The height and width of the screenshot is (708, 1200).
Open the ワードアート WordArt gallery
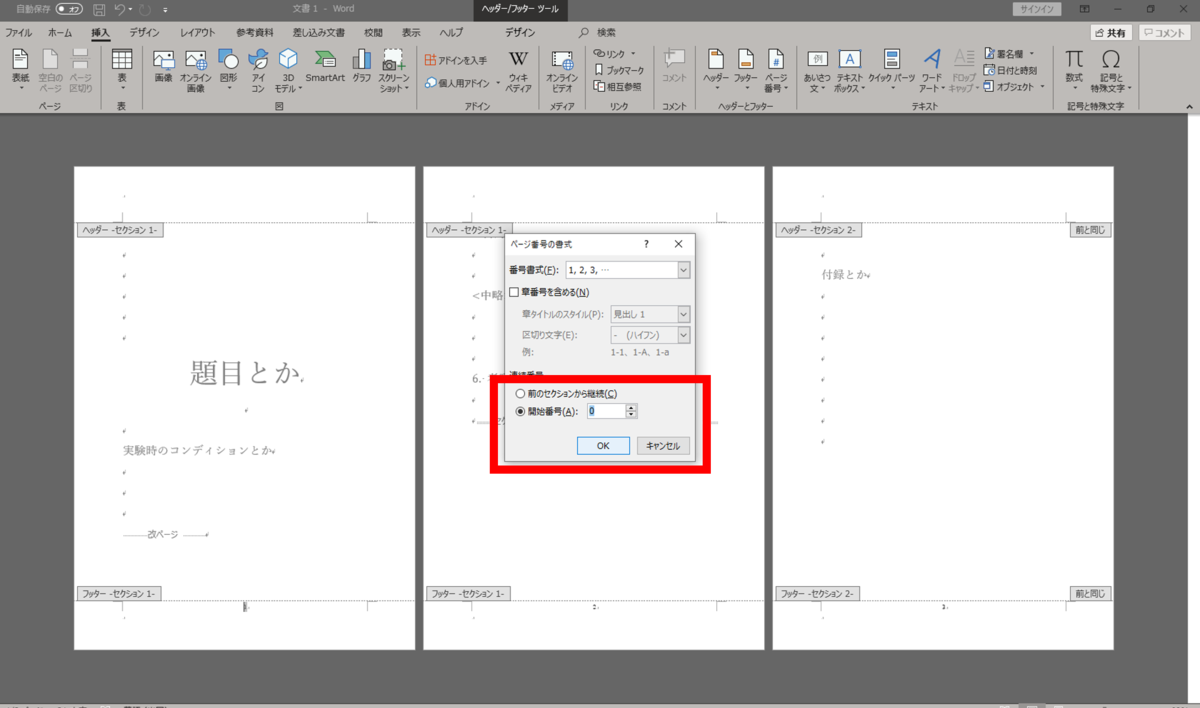(932, 70)
